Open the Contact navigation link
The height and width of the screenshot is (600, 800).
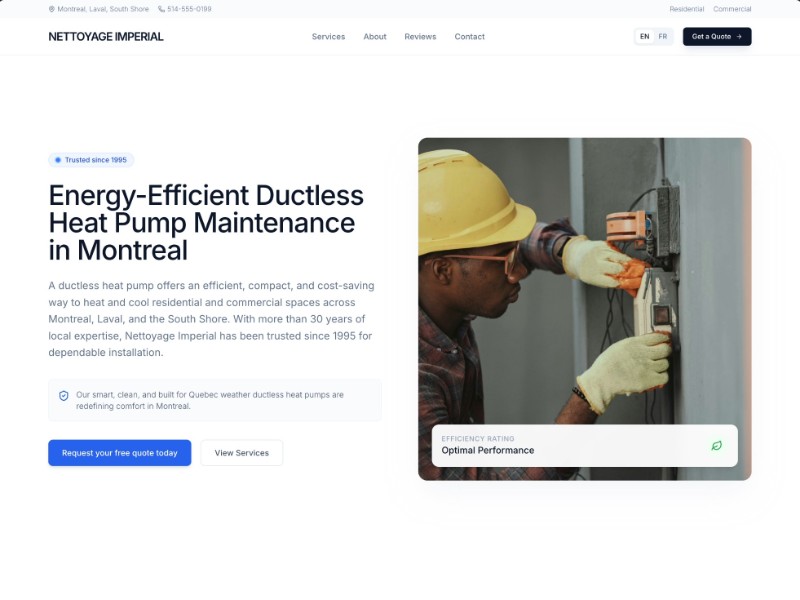[x=469, y=37]
